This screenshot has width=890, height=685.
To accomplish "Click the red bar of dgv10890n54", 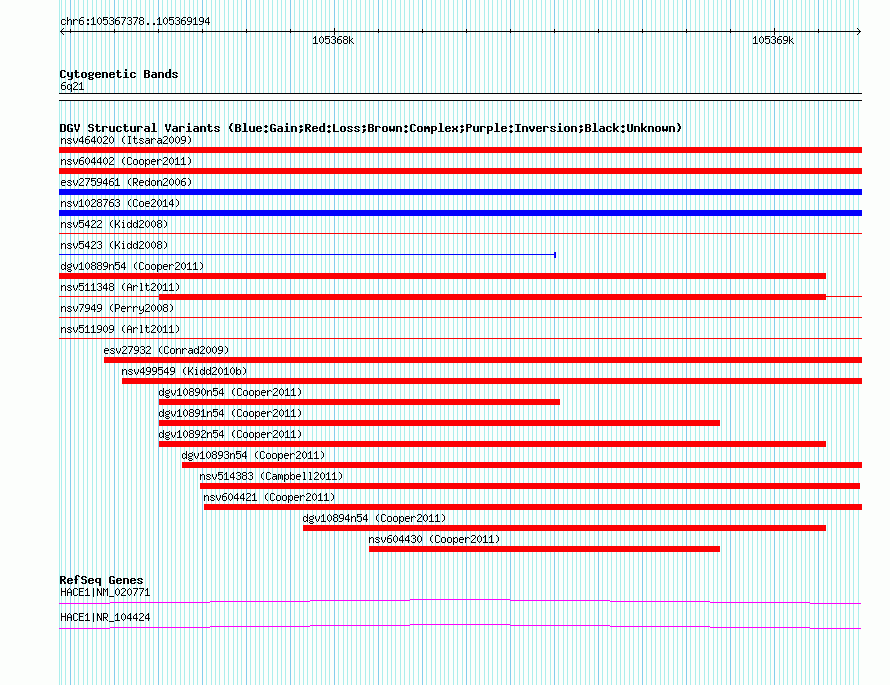I will 359,402.
